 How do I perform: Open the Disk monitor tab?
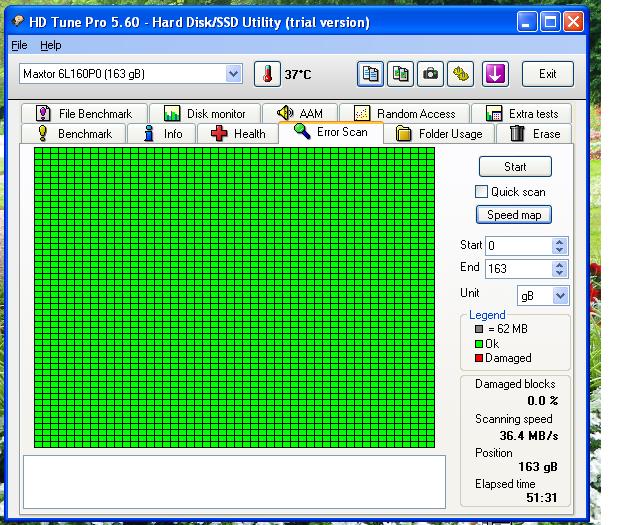pos(205,113)
